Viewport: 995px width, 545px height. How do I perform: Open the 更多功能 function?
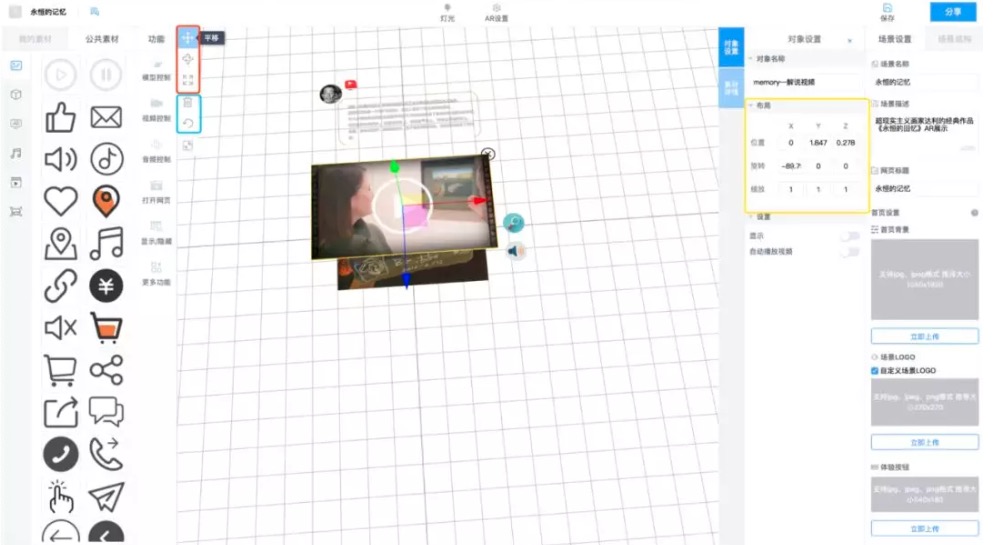point(156,273)
